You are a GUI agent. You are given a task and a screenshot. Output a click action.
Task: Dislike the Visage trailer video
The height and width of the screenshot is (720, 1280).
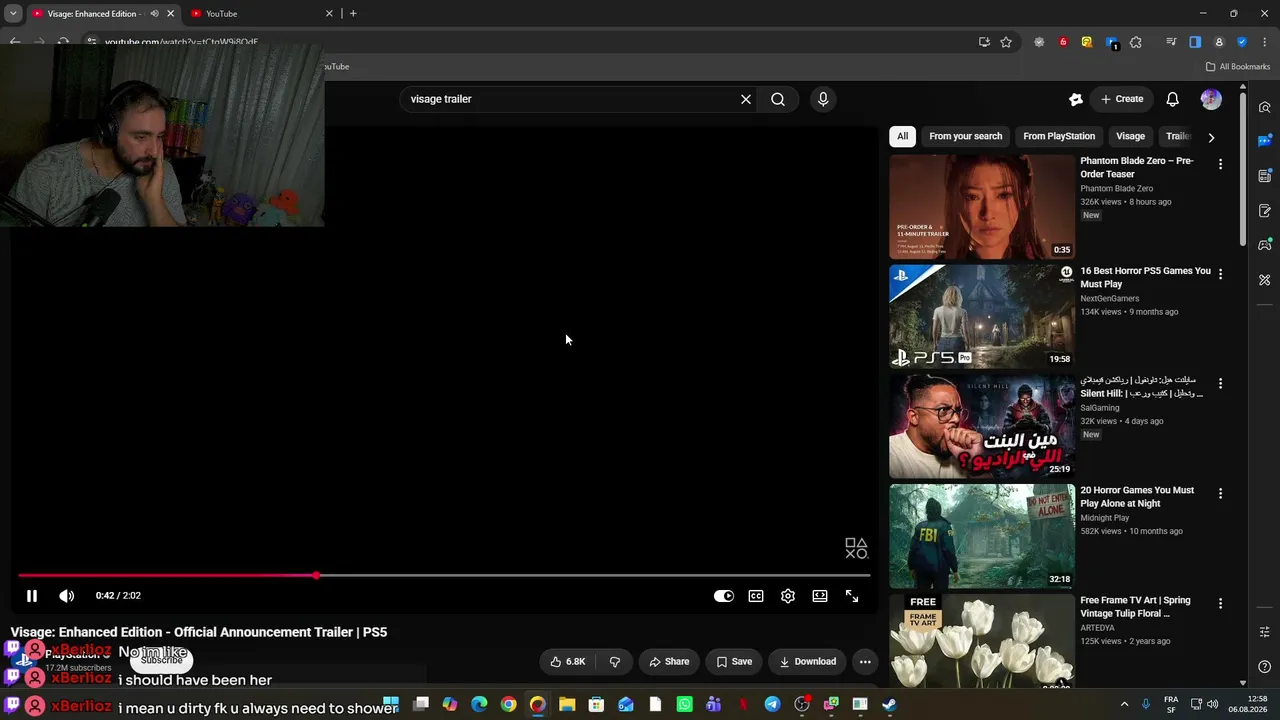click(615, 661)
